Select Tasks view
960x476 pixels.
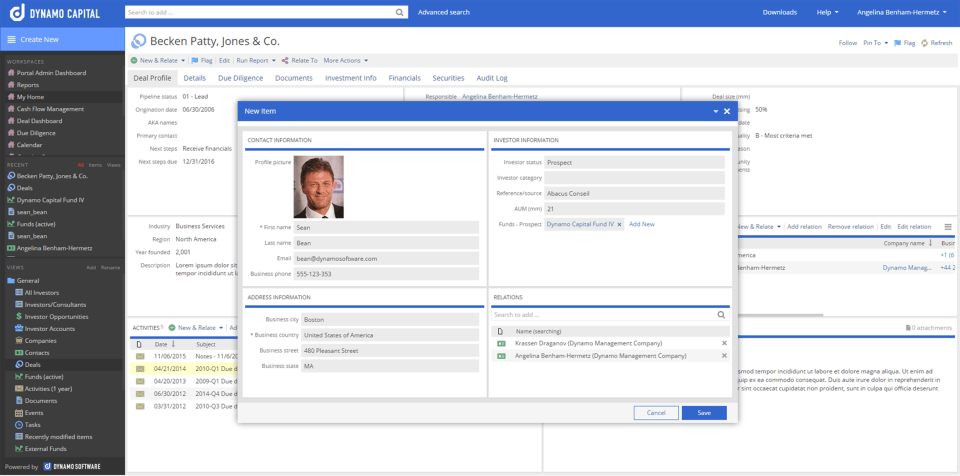tap(32, 425)
